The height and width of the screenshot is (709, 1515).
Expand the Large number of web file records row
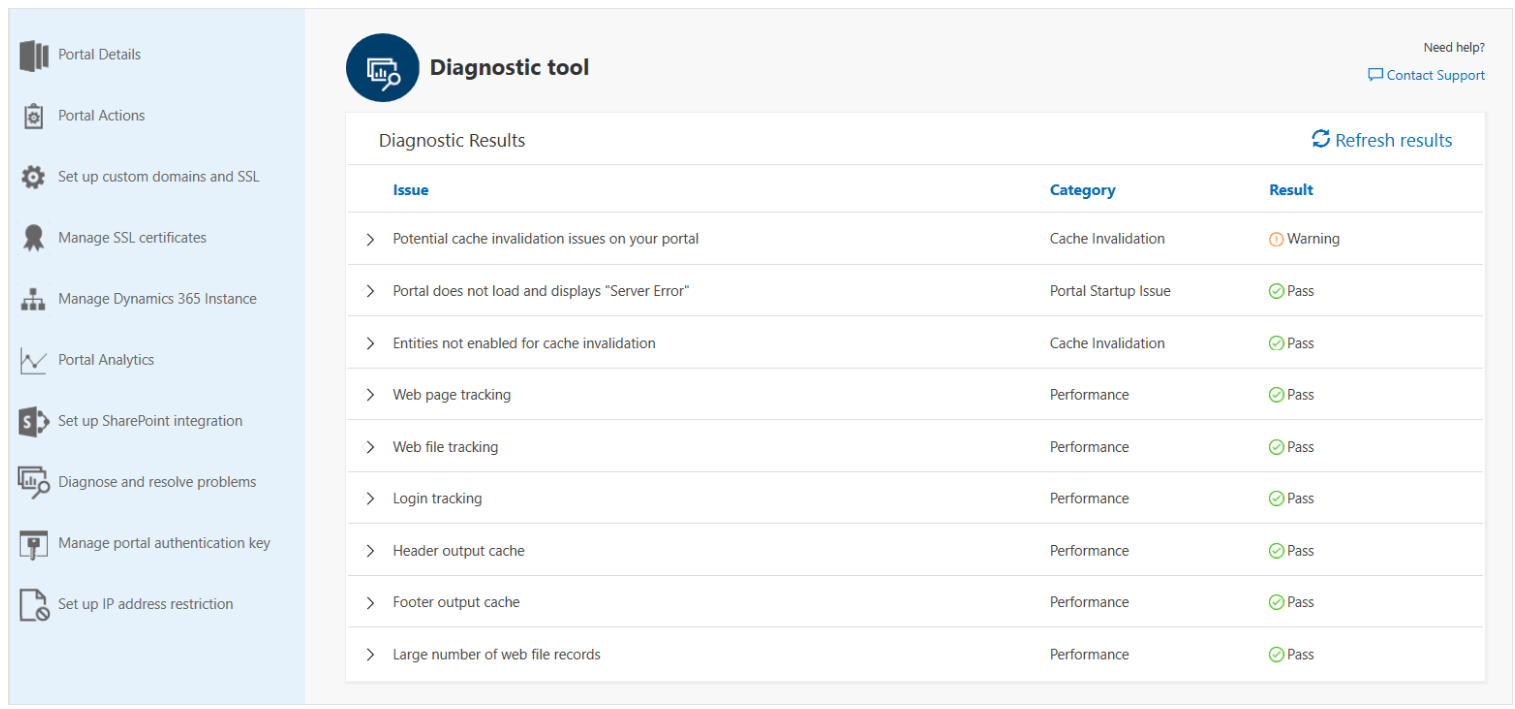370,654
